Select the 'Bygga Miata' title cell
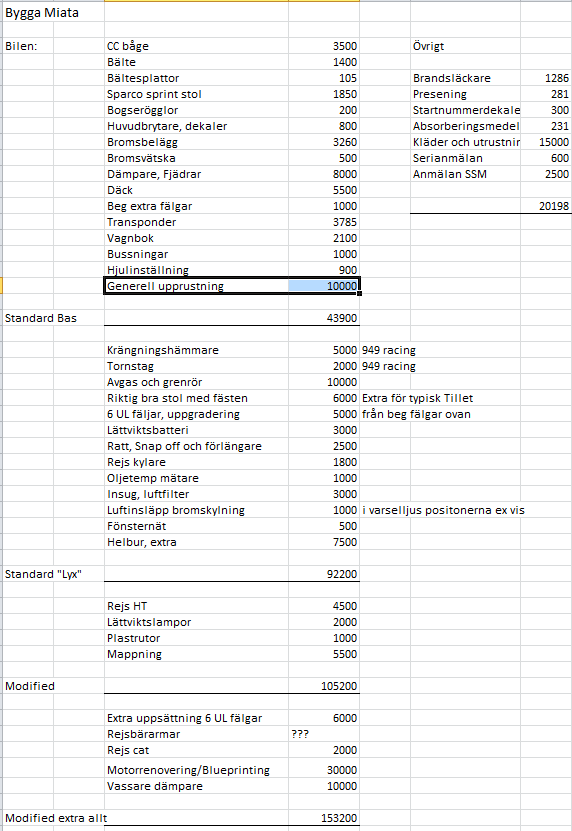The height and width of the screenshot is (831, 572). [53, 13]
